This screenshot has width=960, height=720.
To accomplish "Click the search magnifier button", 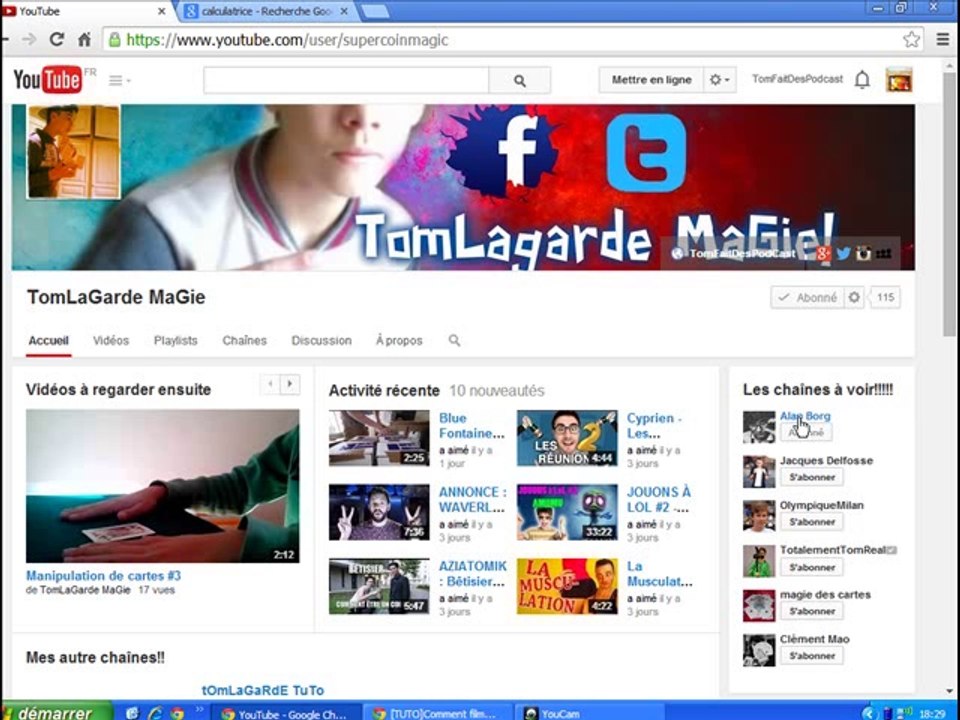I will coord(520,80).
